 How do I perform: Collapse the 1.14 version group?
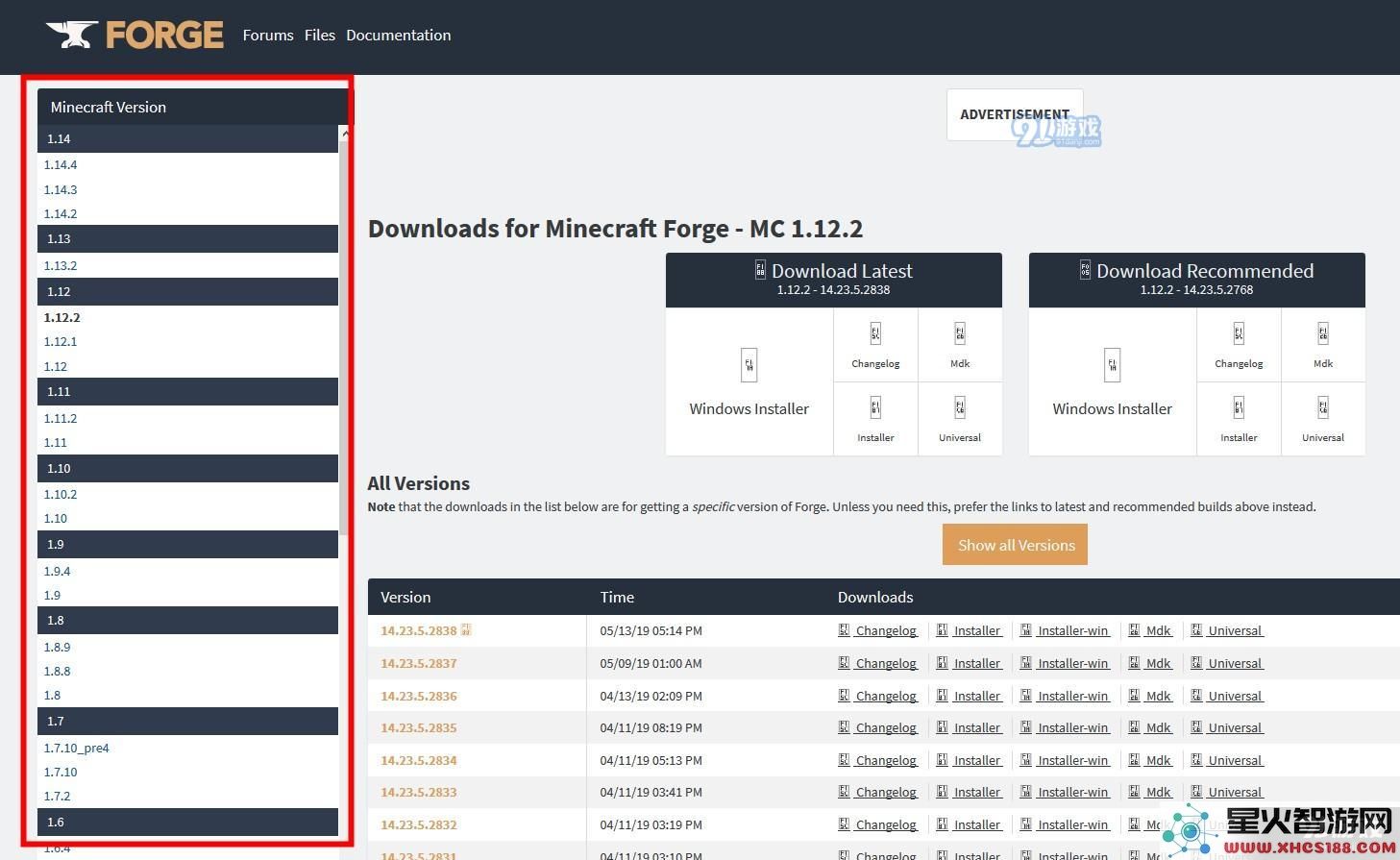(187, 138)
